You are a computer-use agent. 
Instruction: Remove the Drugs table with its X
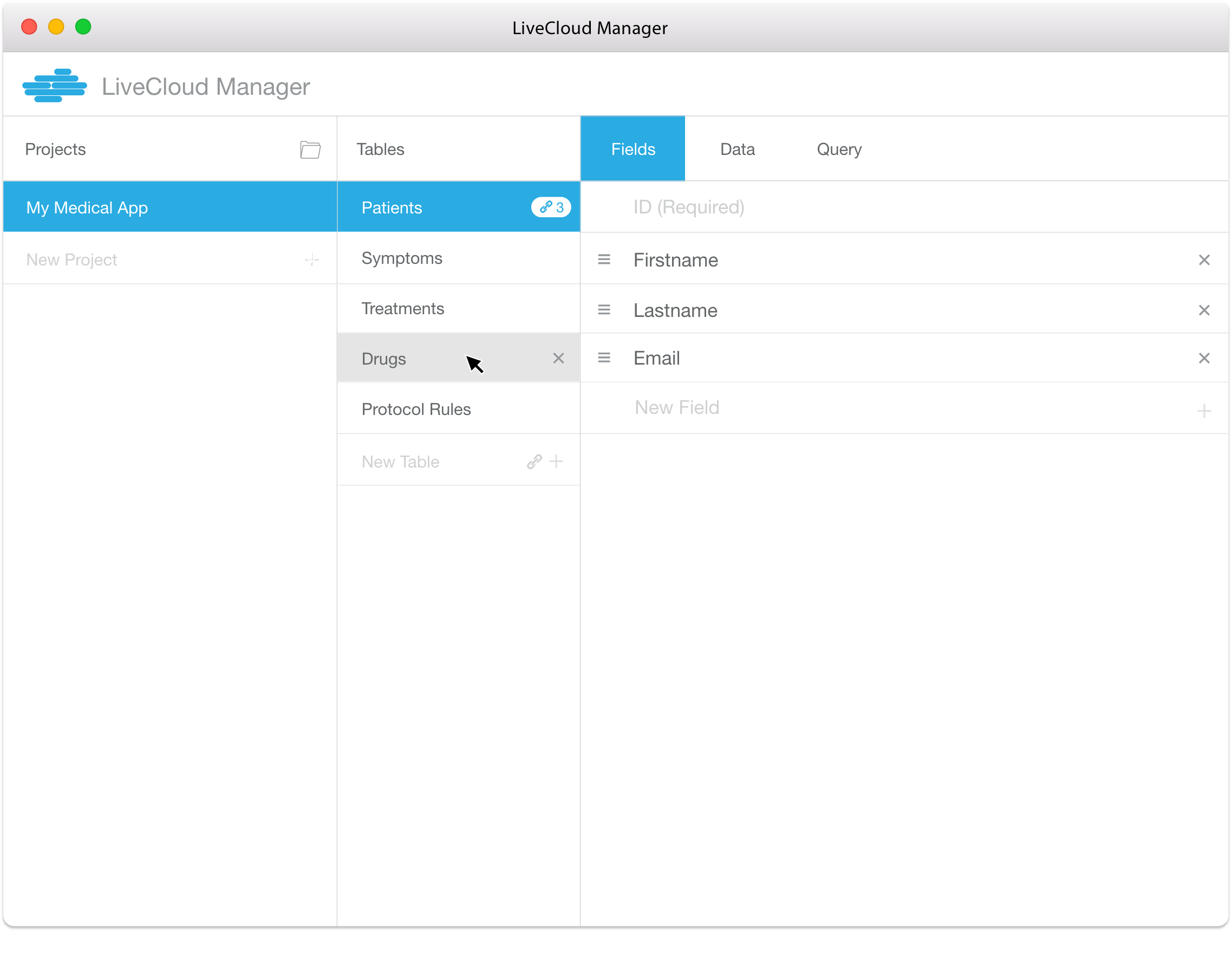(x=558, y=358)
